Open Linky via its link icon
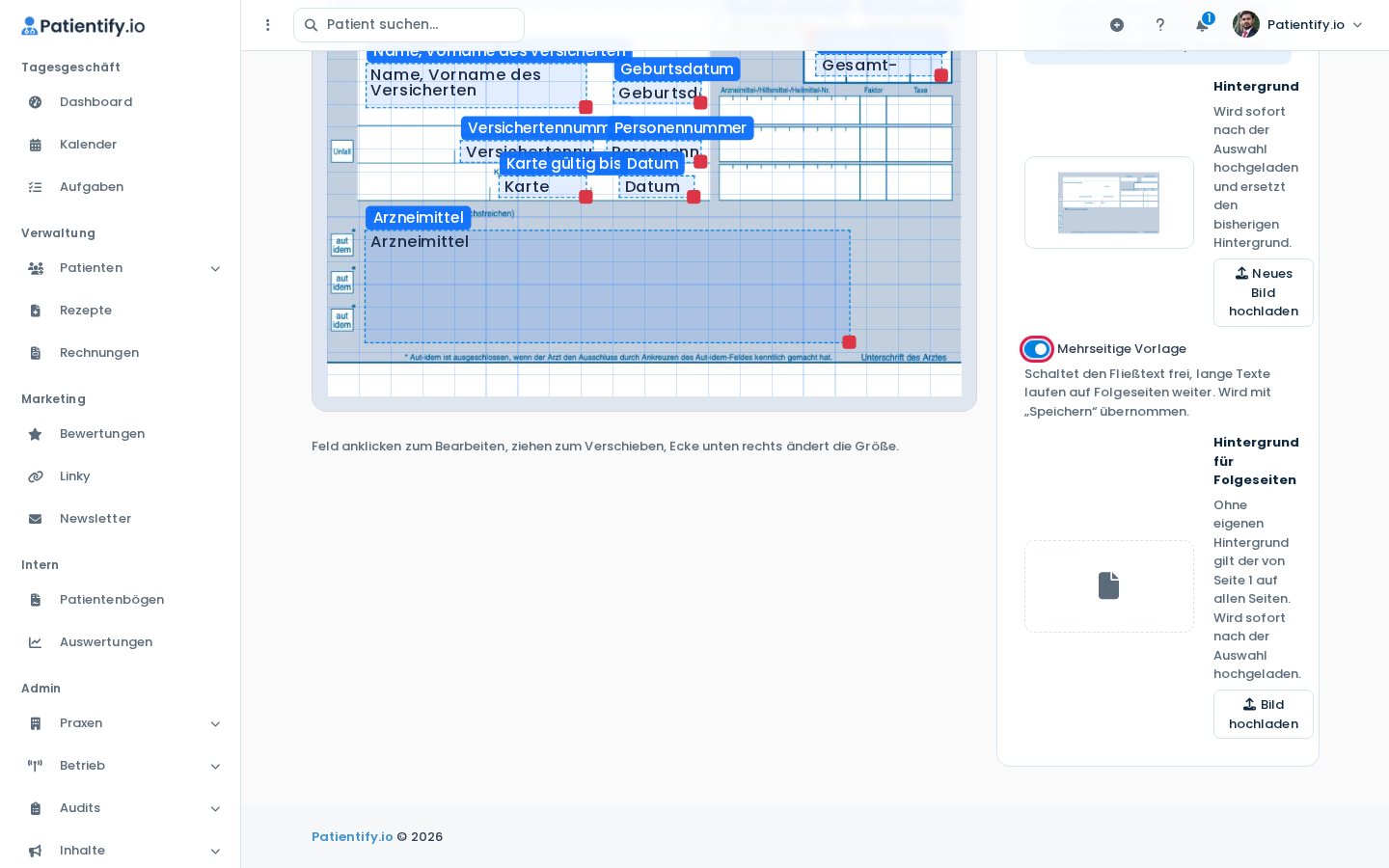The height and width of the screenshot is (868, 1389). tap(36, 476)
